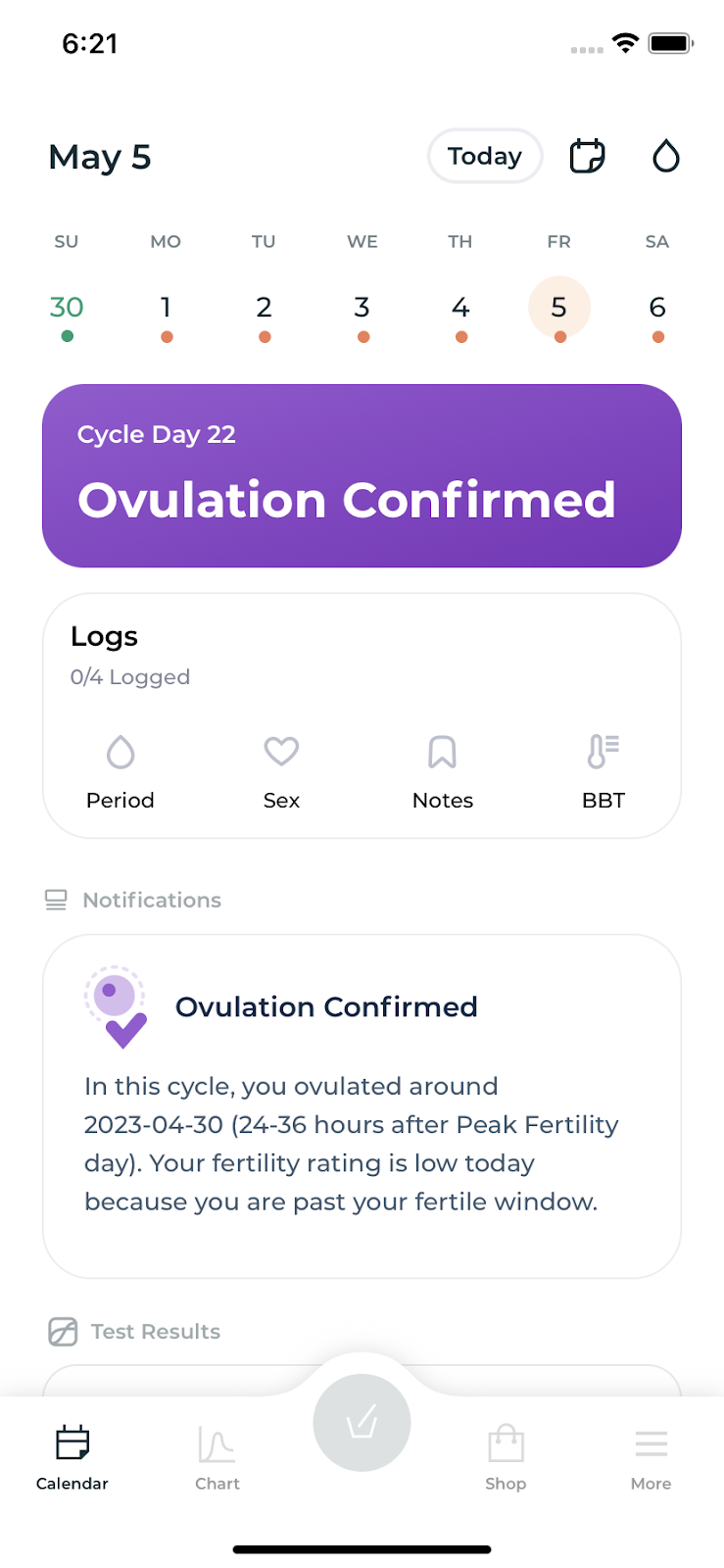
Task: Open the Ovulation Confirmed purple banner
Action: pyautogui.click(x=362, y=476)
